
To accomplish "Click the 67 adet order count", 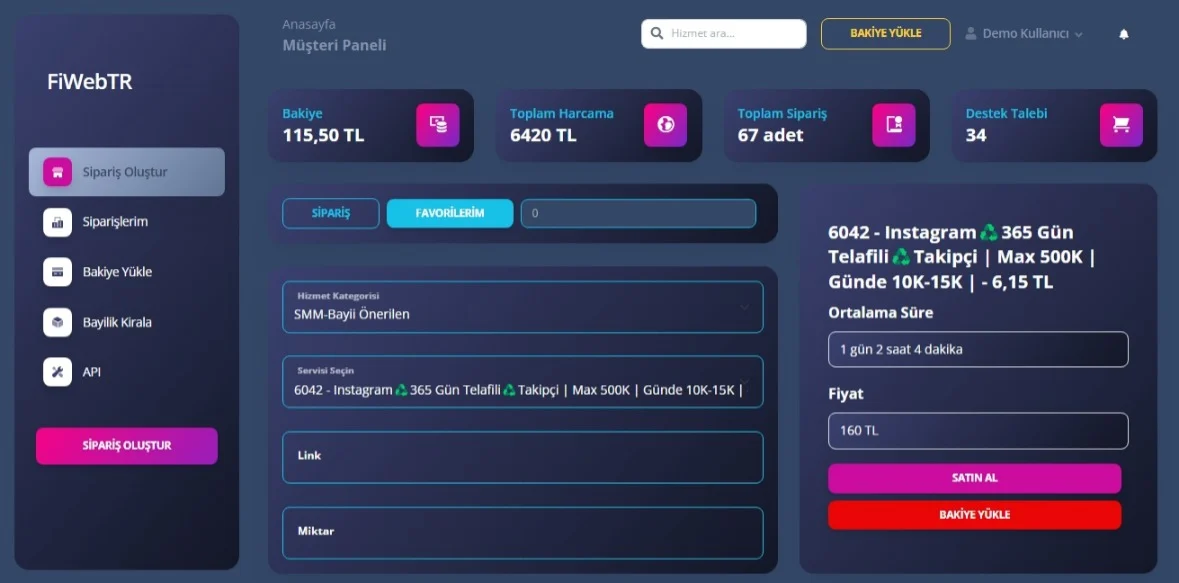I will click(771, 136).
